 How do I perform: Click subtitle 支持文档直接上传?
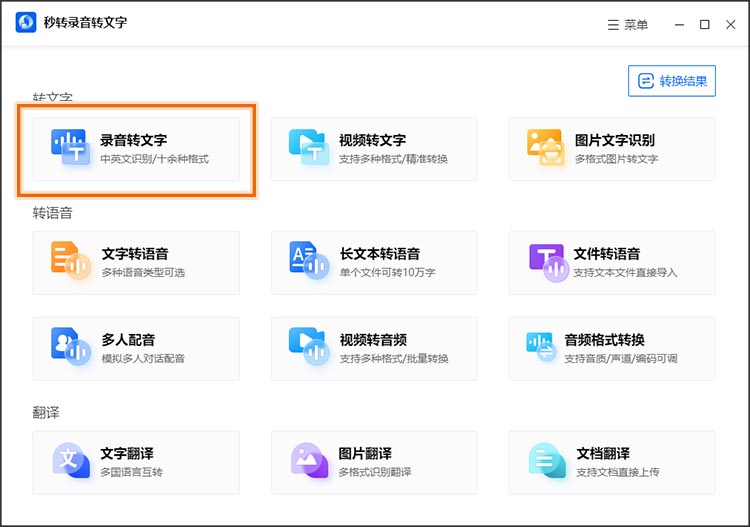618,472
